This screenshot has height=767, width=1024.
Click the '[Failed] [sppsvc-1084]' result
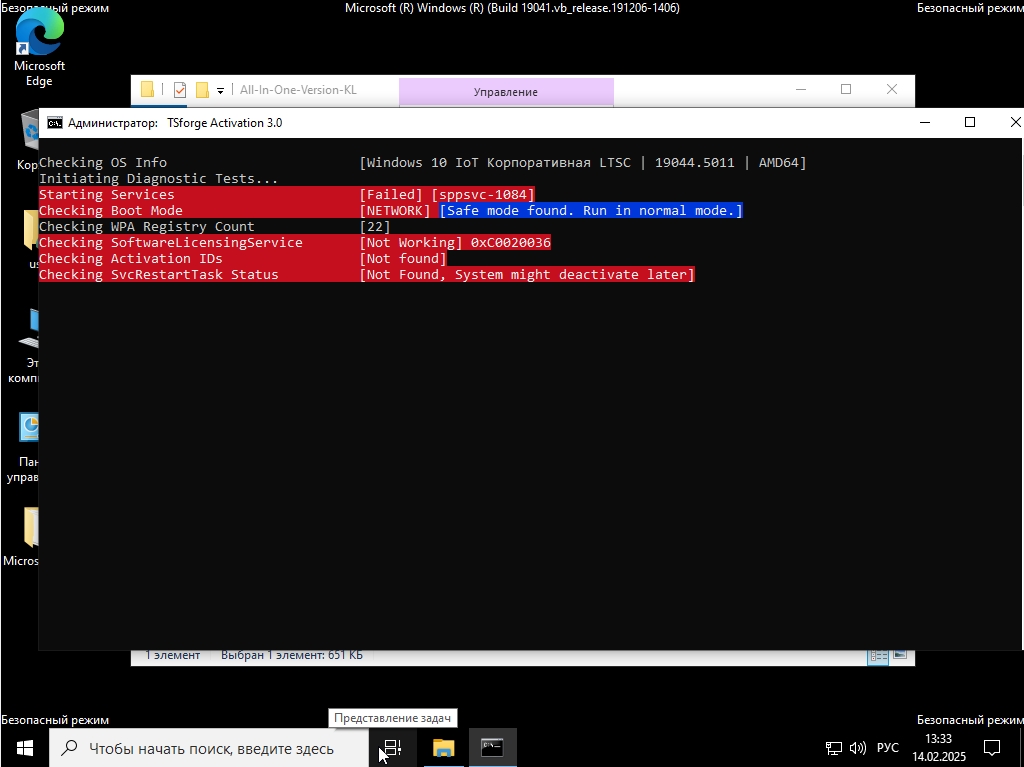click(447, 195)
